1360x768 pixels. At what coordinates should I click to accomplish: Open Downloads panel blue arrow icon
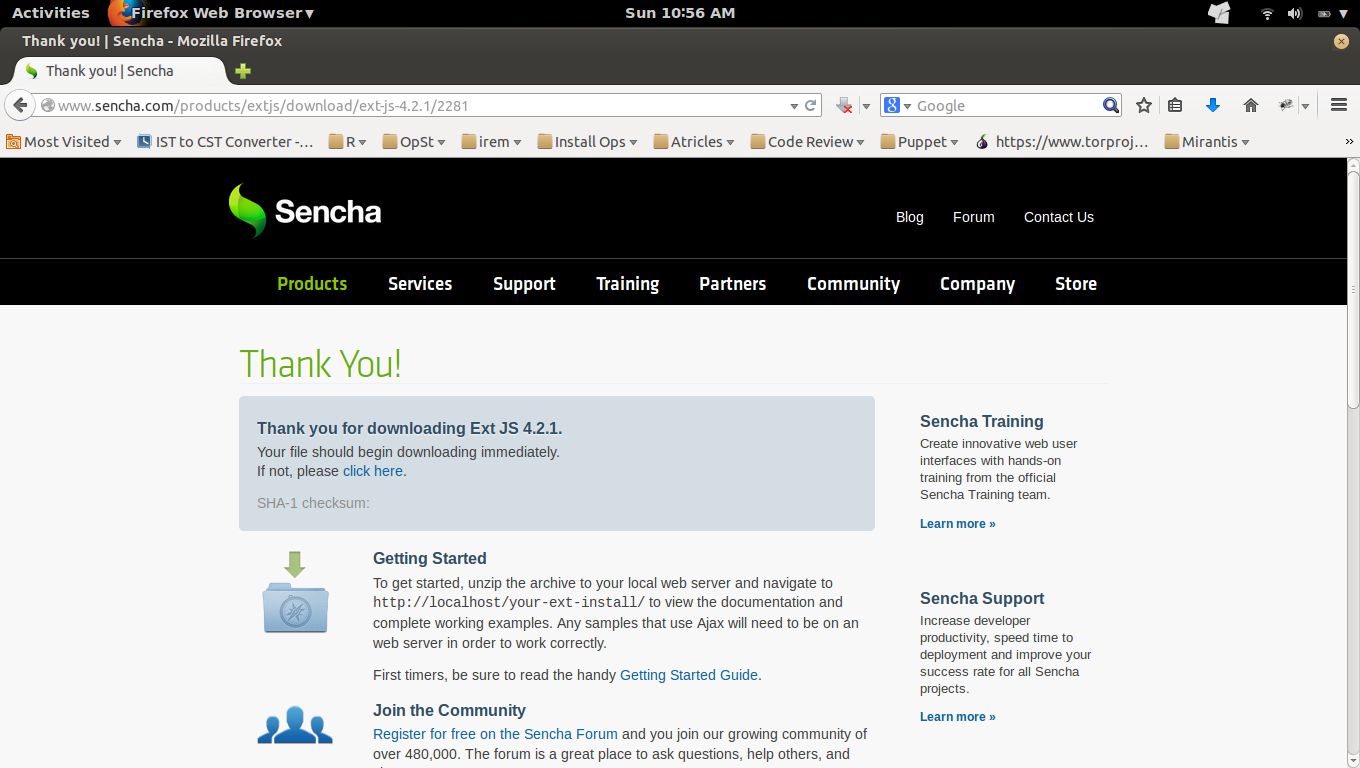[1213, 105]
